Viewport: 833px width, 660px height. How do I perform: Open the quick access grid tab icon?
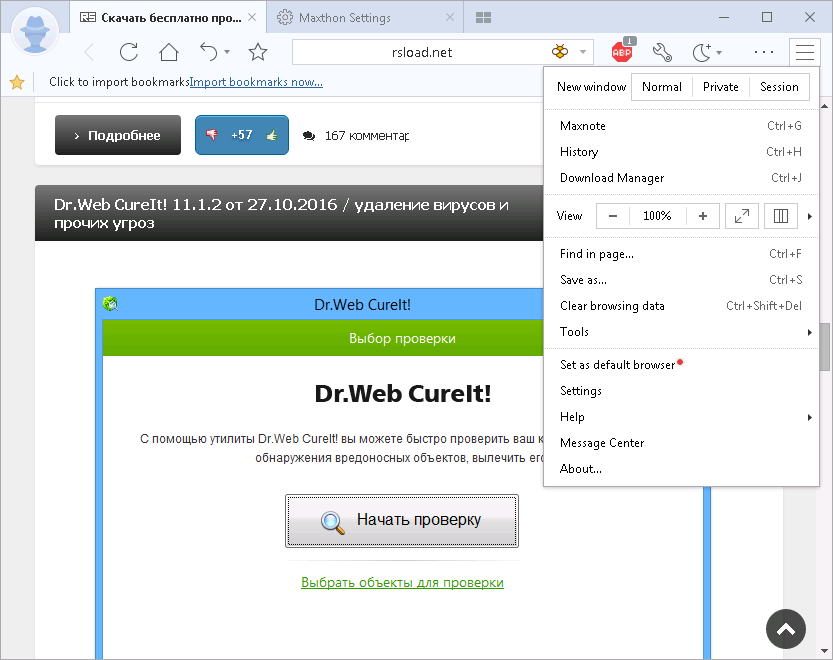point(483,18)
